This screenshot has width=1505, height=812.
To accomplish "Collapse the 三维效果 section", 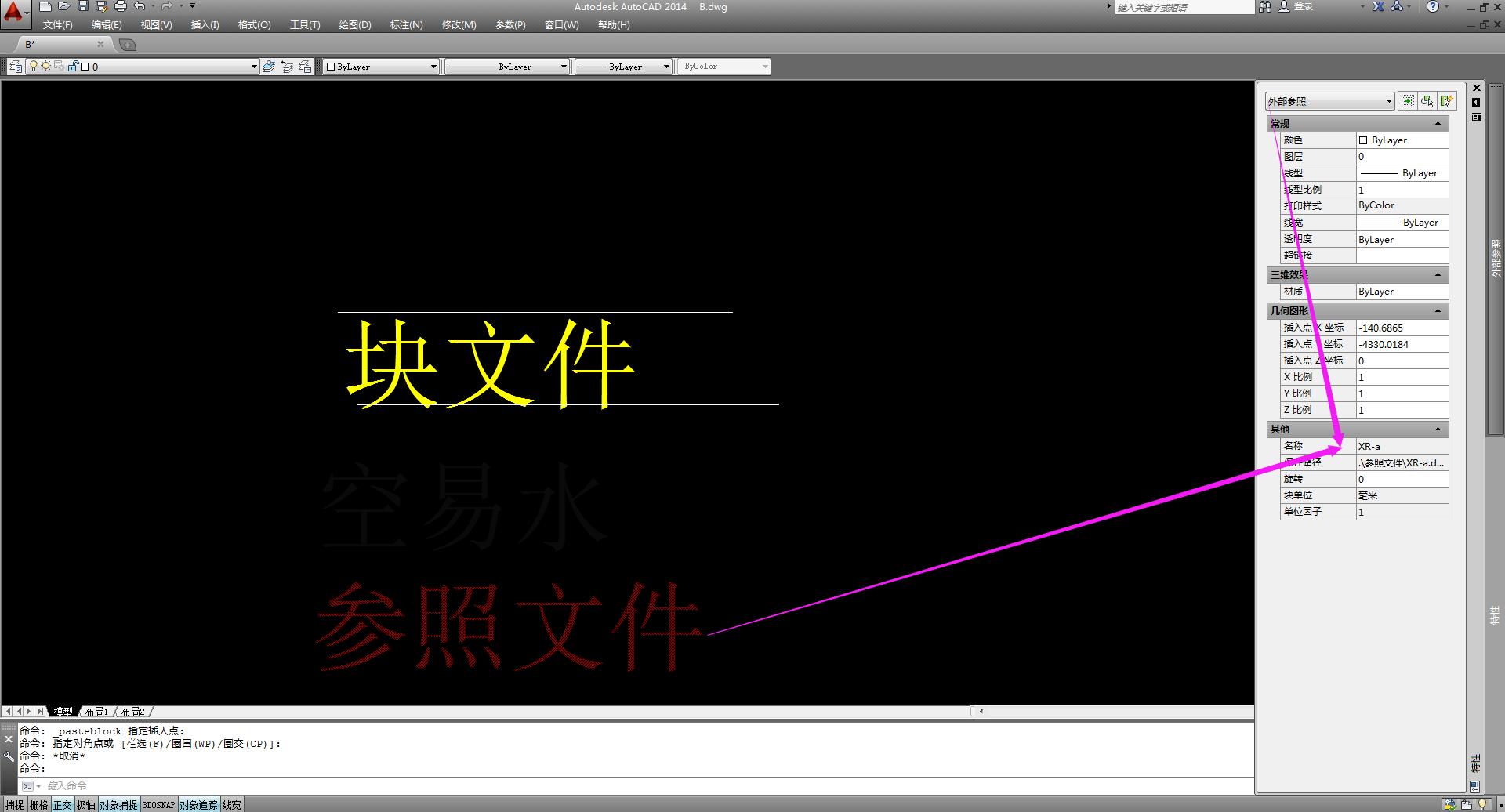I will [1438, 275].
